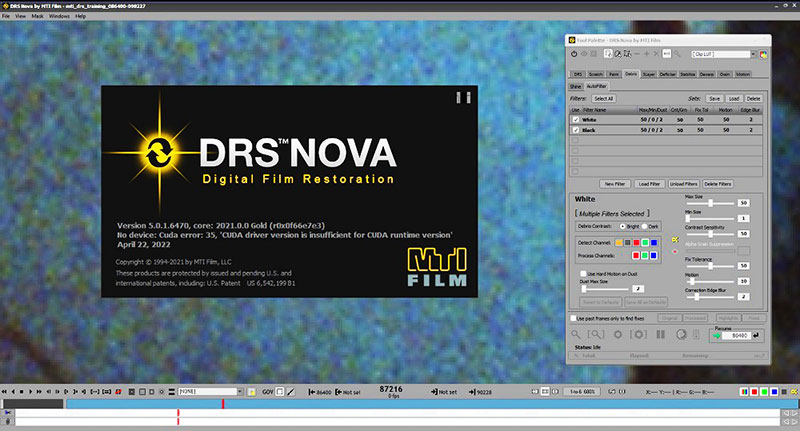
Task: Click the Unload Filters button
Action: (x=684, y=184)
